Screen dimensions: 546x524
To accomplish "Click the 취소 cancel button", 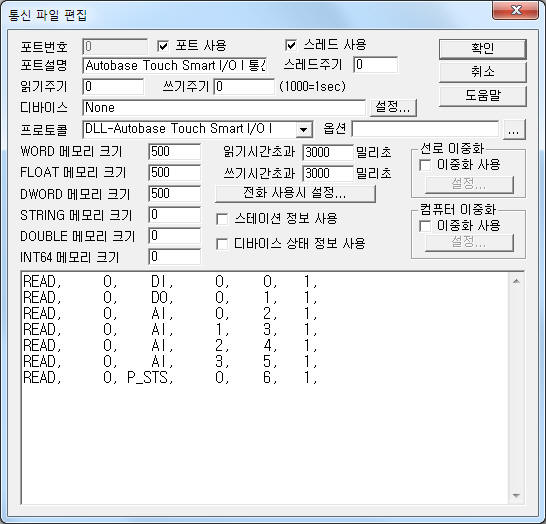I will 482,72.
